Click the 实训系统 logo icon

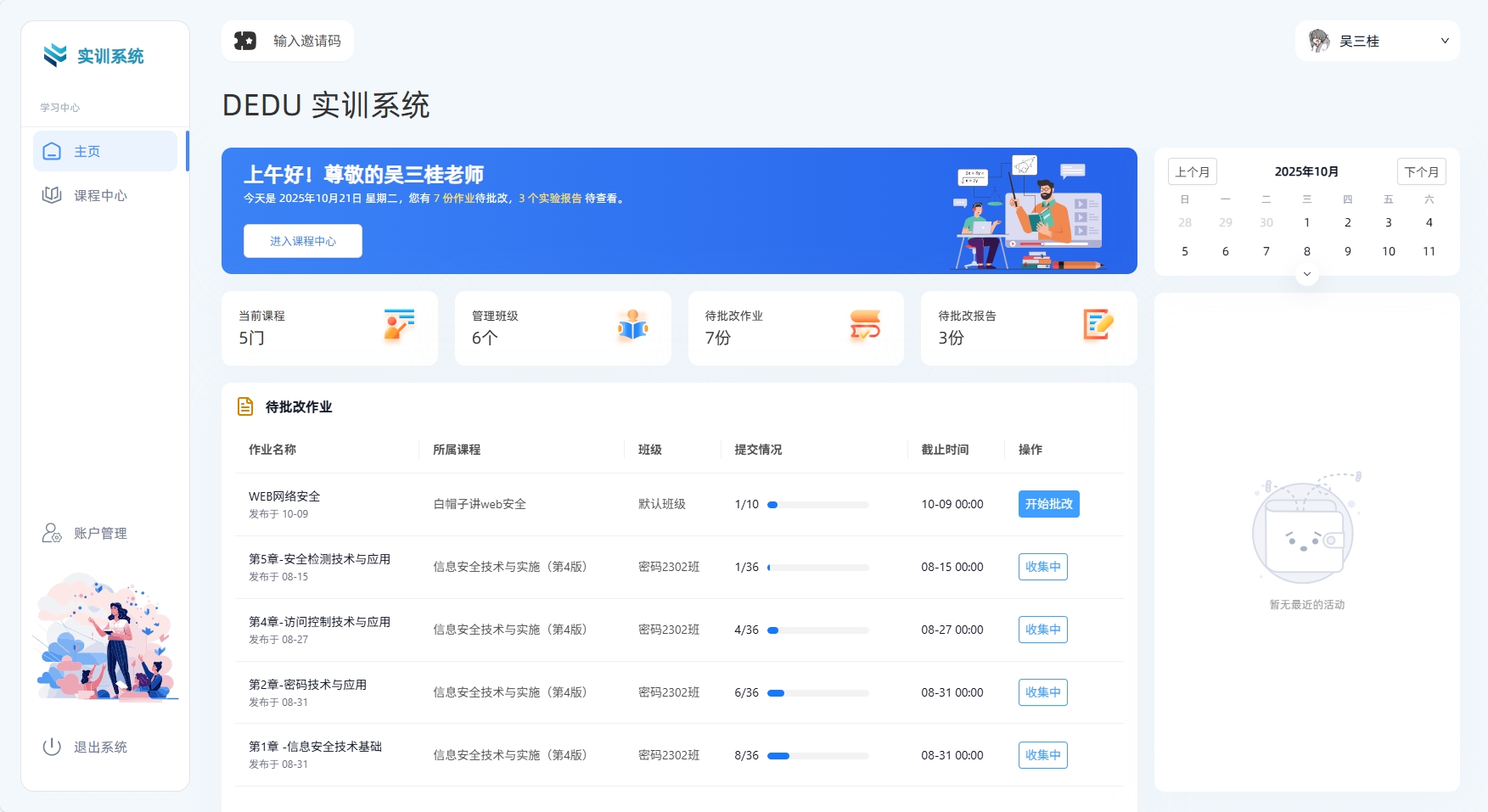click(55, 55)
